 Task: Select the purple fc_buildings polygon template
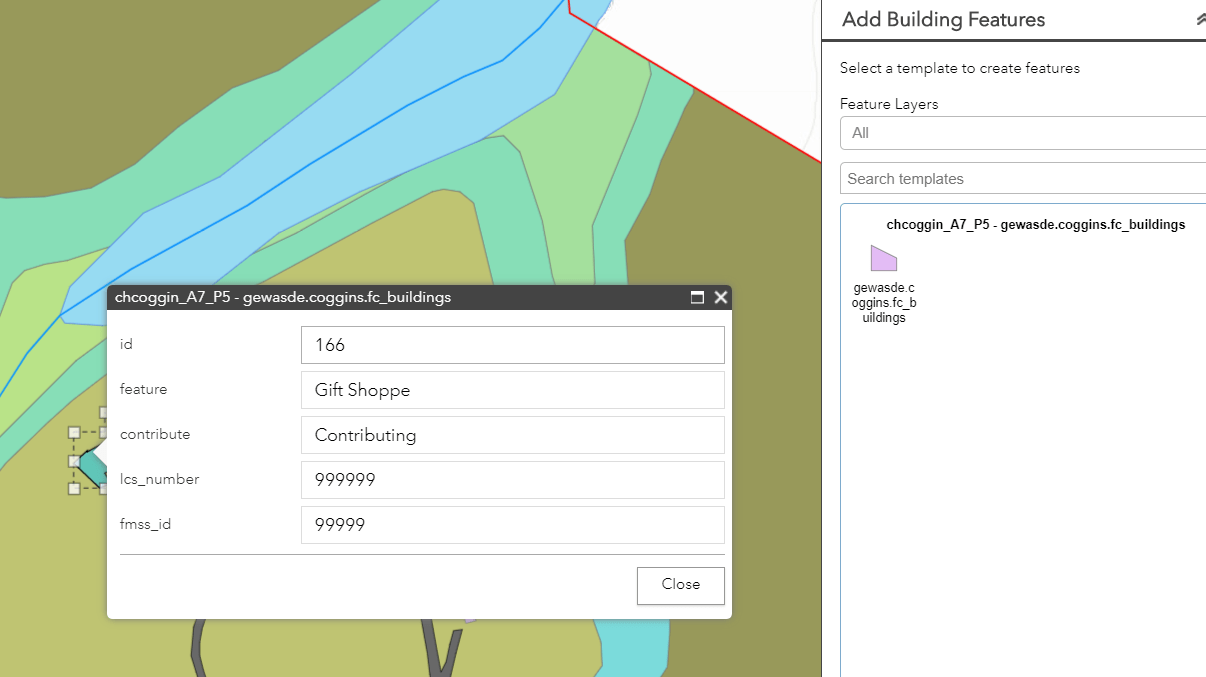884,259
